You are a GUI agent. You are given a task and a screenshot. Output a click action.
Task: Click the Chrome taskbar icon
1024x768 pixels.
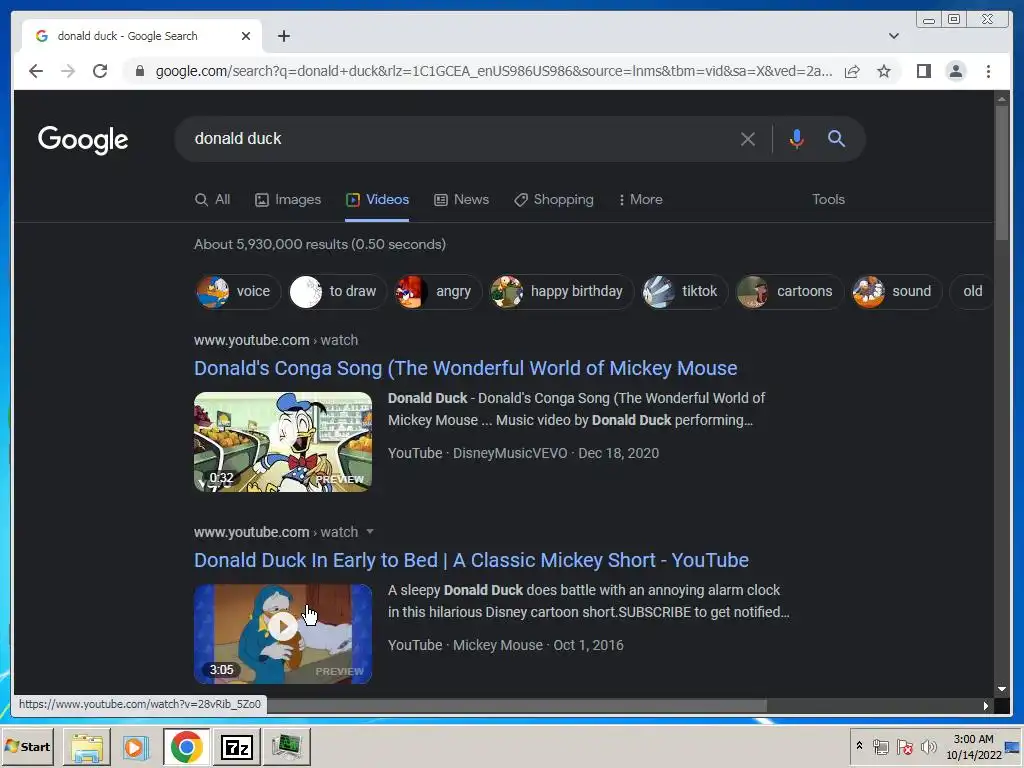[x=187, y=747]
